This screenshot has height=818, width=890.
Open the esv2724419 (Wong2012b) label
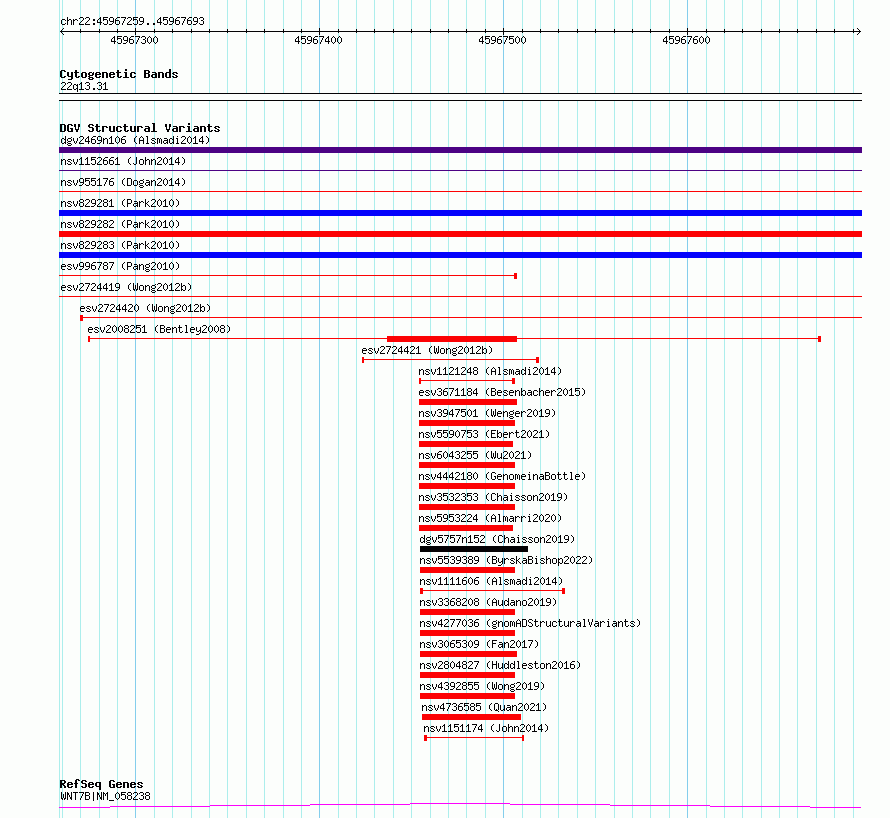[126, 287]
